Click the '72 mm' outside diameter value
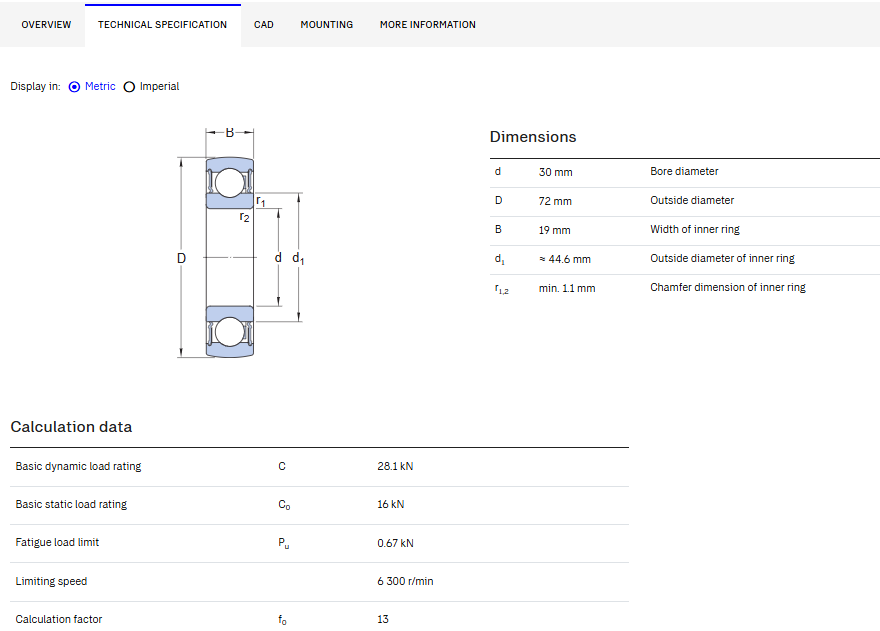880x631 pixels. tap(555, 201)
